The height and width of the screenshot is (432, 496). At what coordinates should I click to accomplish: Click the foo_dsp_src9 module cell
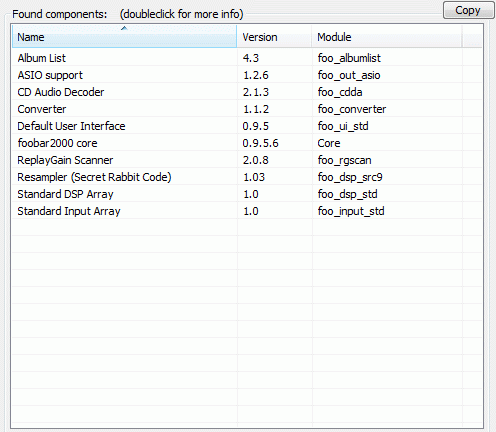(350, 177)
